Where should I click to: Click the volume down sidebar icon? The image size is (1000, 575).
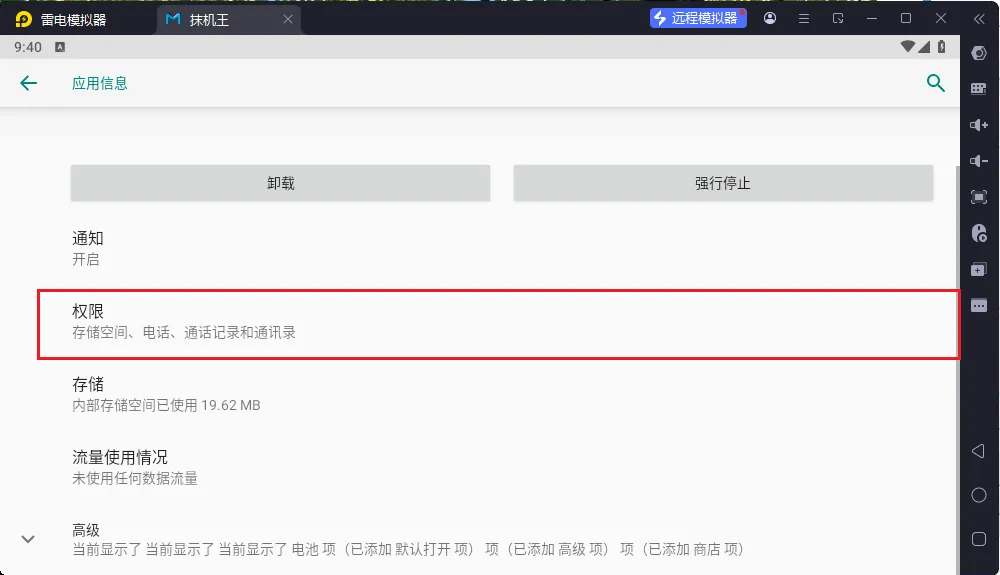pos(979,161)
